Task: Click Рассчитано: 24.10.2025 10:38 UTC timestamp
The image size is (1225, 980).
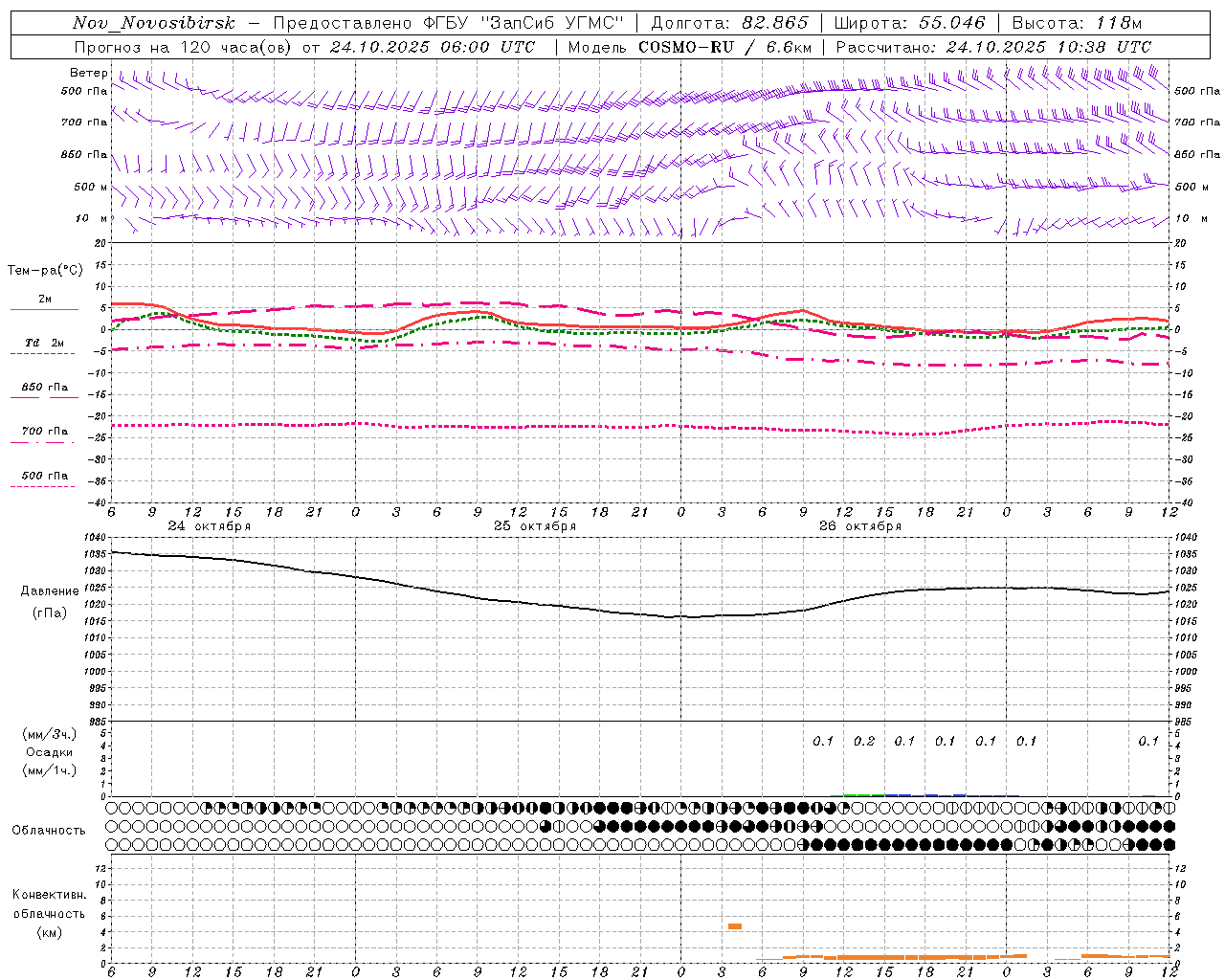Action: coord(993,47)
